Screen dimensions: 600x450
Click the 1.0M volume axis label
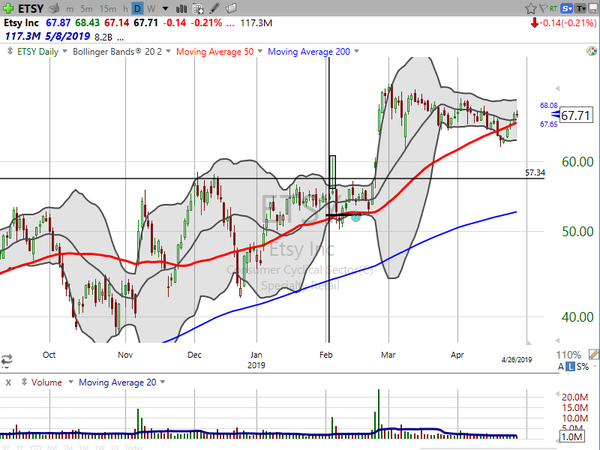[572, 437]
